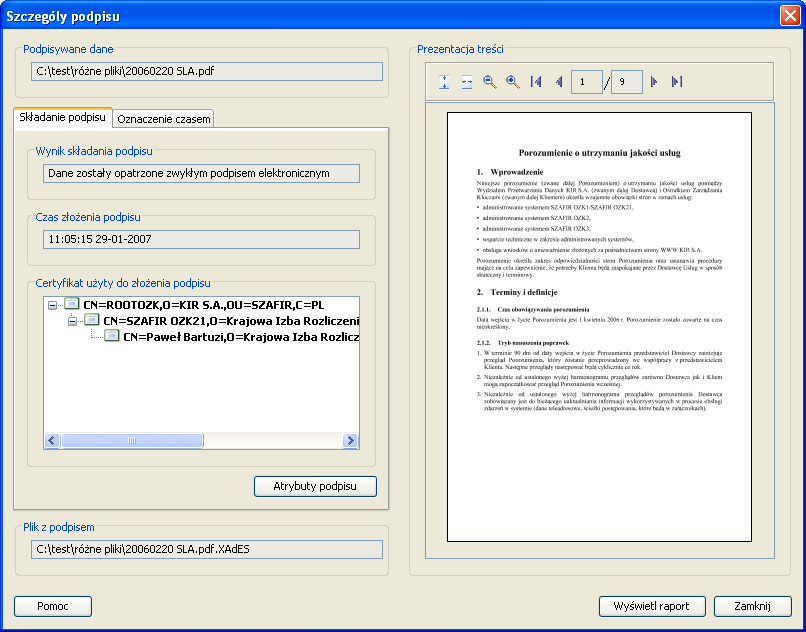Click preview heading 'Porozumienie o utrzymaniu jakości usług'

click(599, 153)
